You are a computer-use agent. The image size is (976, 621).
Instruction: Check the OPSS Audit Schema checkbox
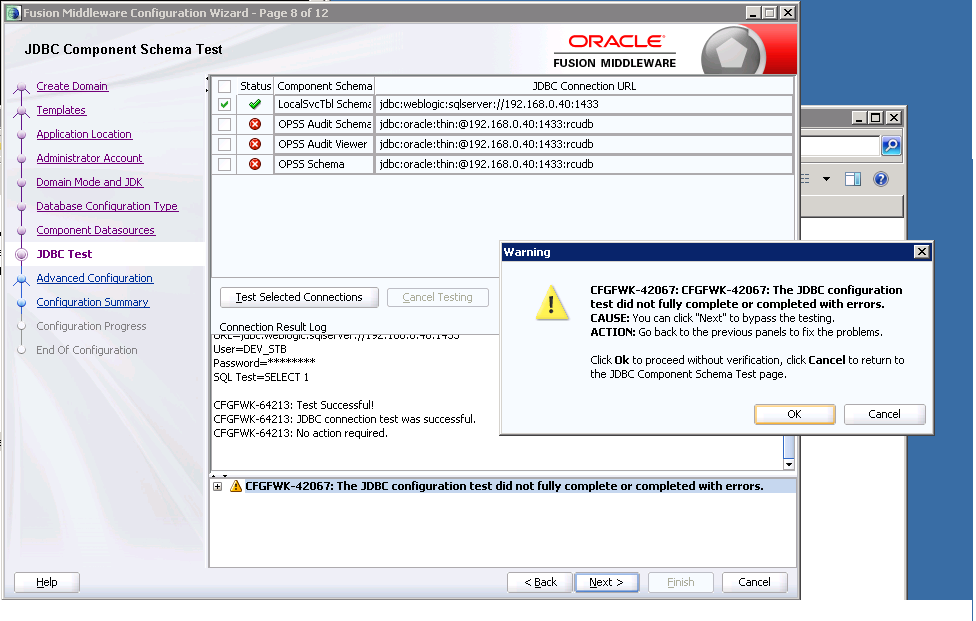coord(223,124)
